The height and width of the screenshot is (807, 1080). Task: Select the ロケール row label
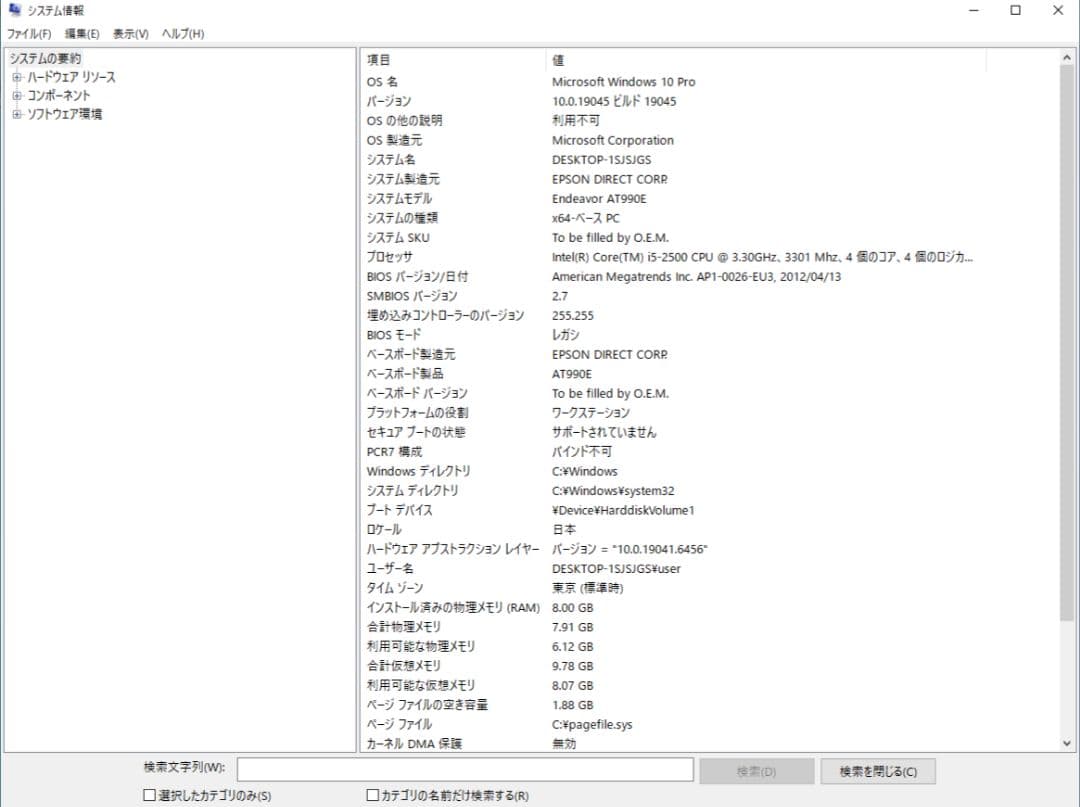tap(384, 530)
